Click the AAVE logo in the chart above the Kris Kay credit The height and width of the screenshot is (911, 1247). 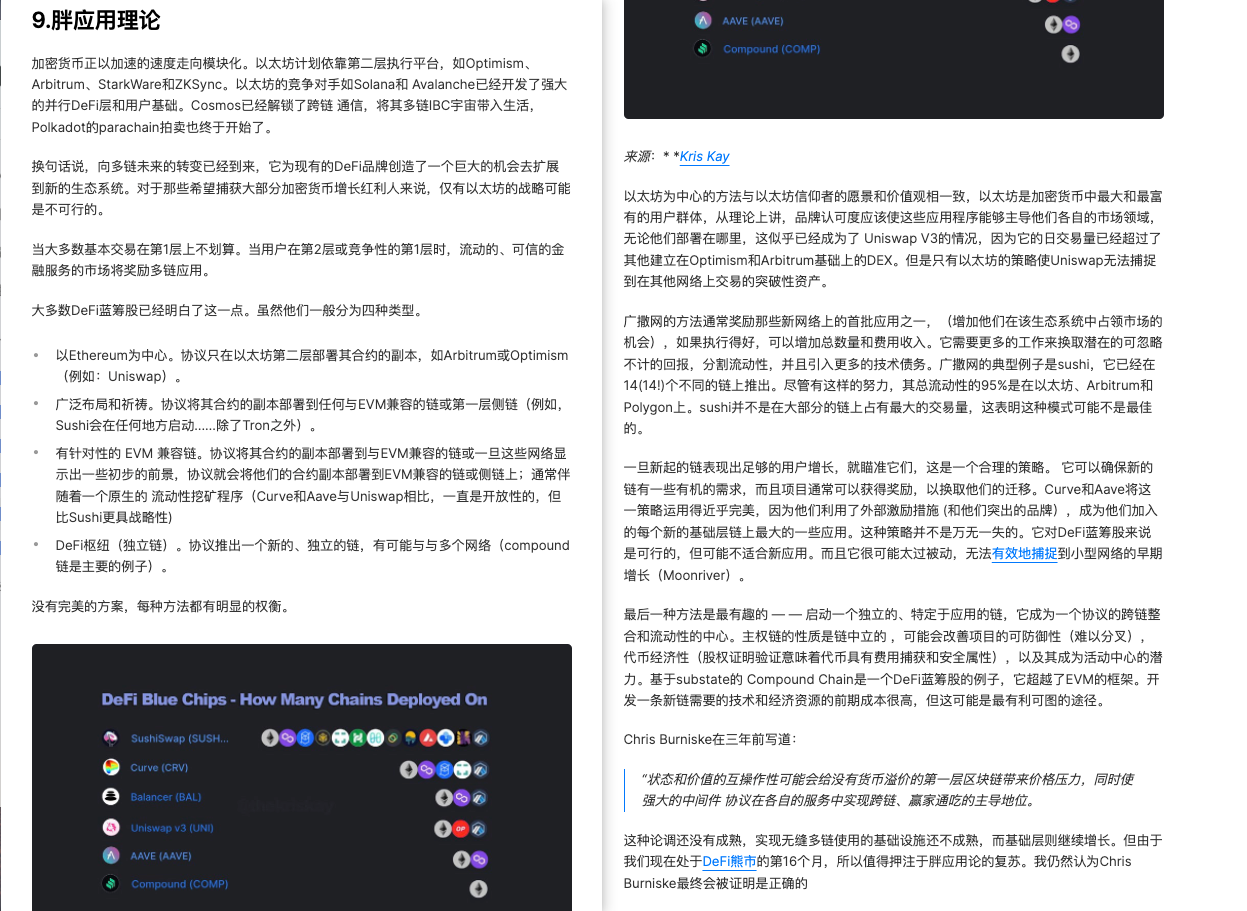[702, 20]
